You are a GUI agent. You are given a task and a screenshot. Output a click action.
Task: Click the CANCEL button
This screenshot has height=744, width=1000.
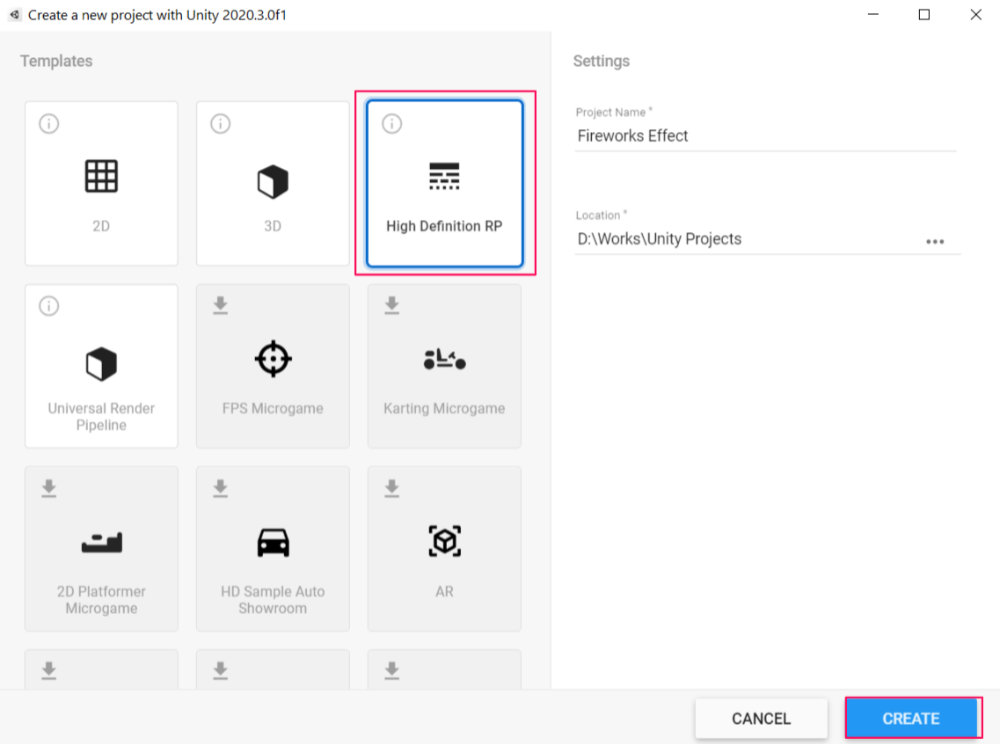pos(761,718)
